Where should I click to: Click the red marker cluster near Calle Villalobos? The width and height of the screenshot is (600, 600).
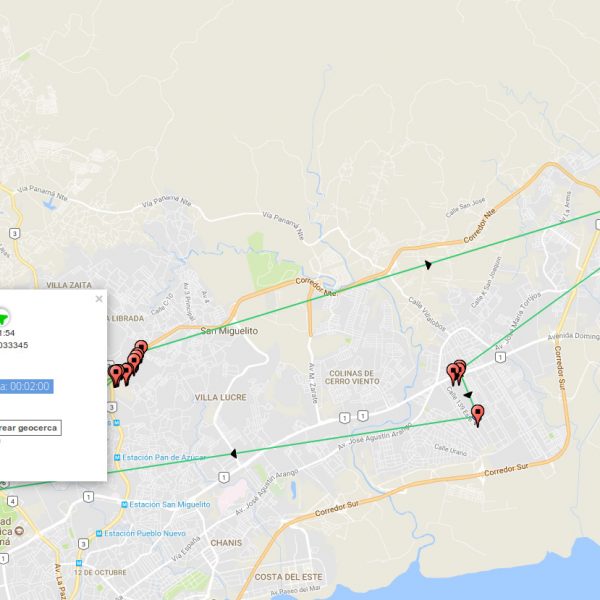coord(456,372)
